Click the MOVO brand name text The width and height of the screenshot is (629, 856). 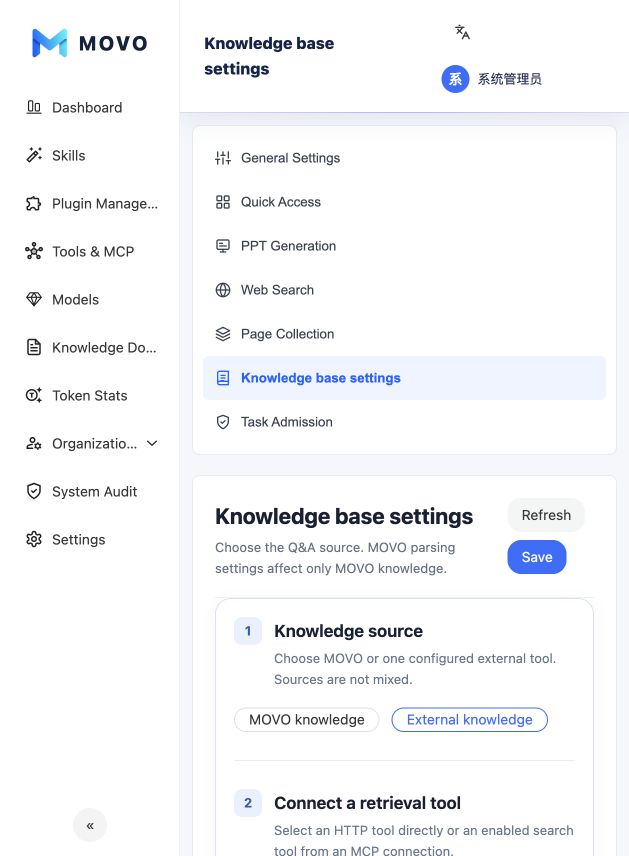click(113, 43)
